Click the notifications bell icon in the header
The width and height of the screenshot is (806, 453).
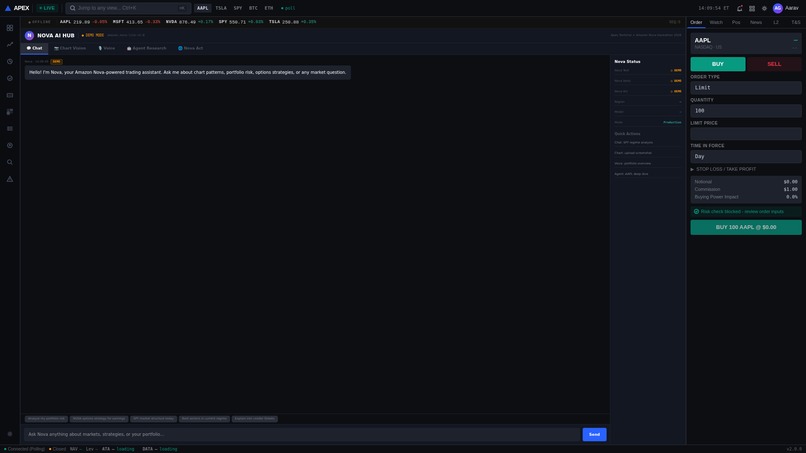(x=740, y=8)
